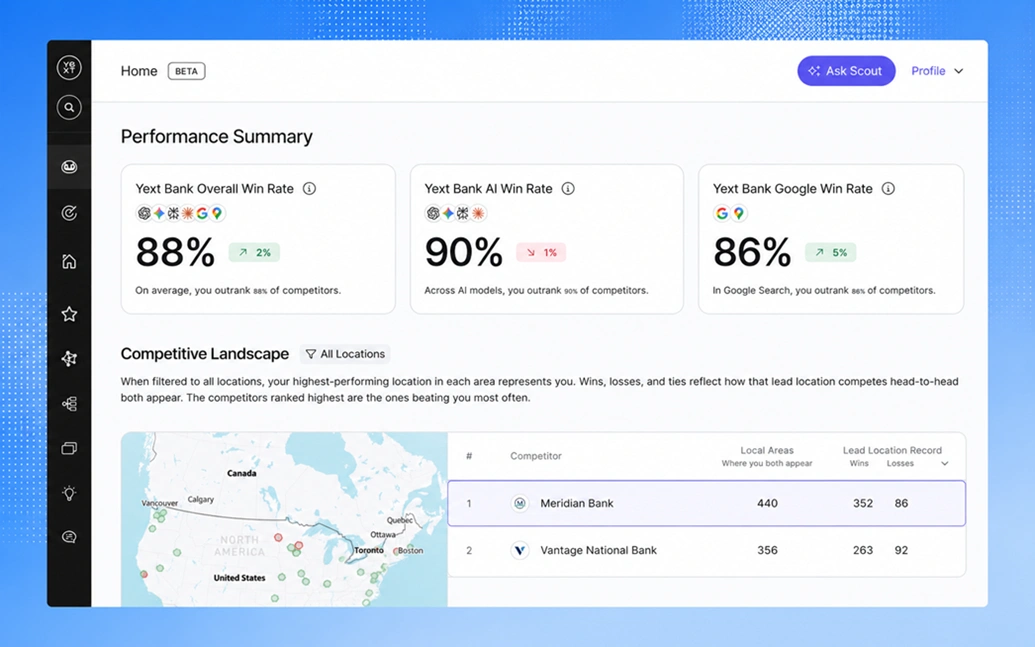Open the sidebar search icon
Screen dimensions: 1035x647
[x=69, y=107]
